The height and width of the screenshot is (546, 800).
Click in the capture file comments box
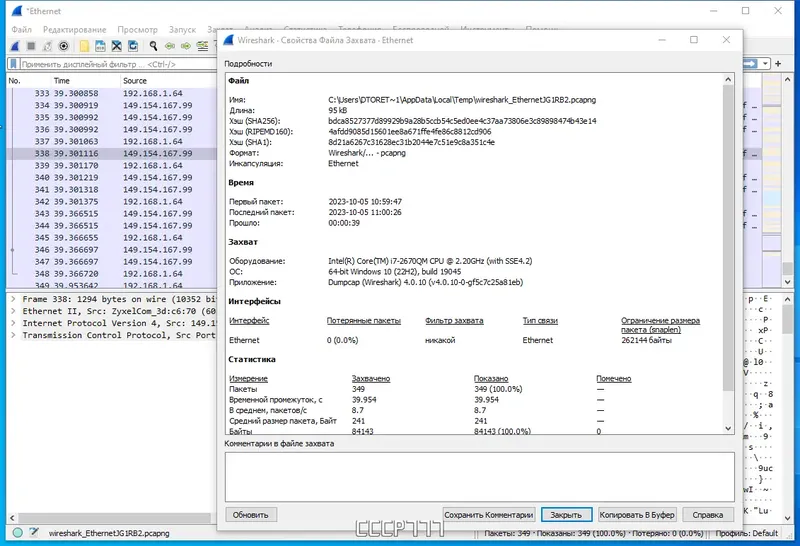click(x=480, y=477)
